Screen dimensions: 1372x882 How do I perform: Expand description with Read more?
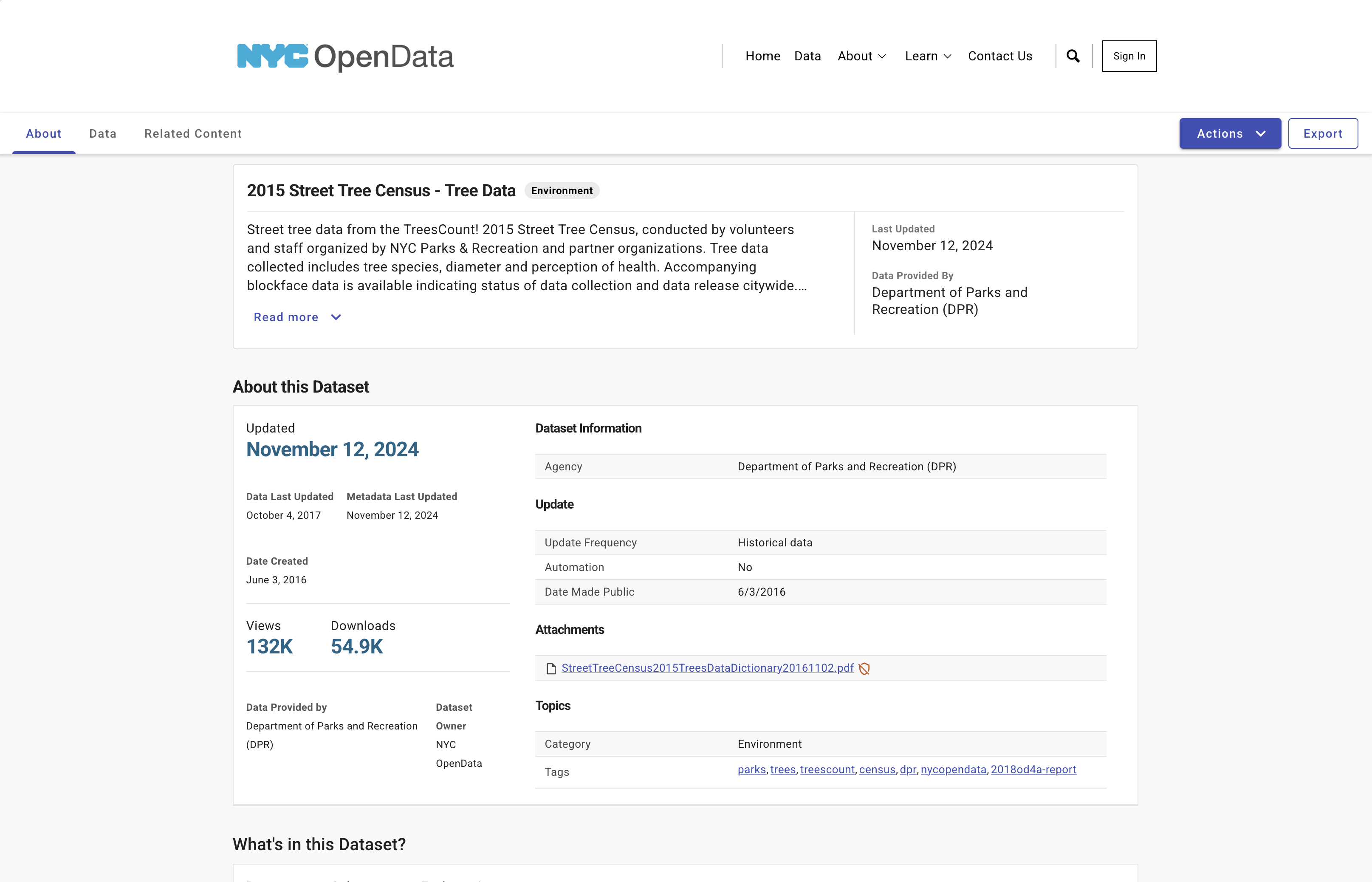pos(297,317)
